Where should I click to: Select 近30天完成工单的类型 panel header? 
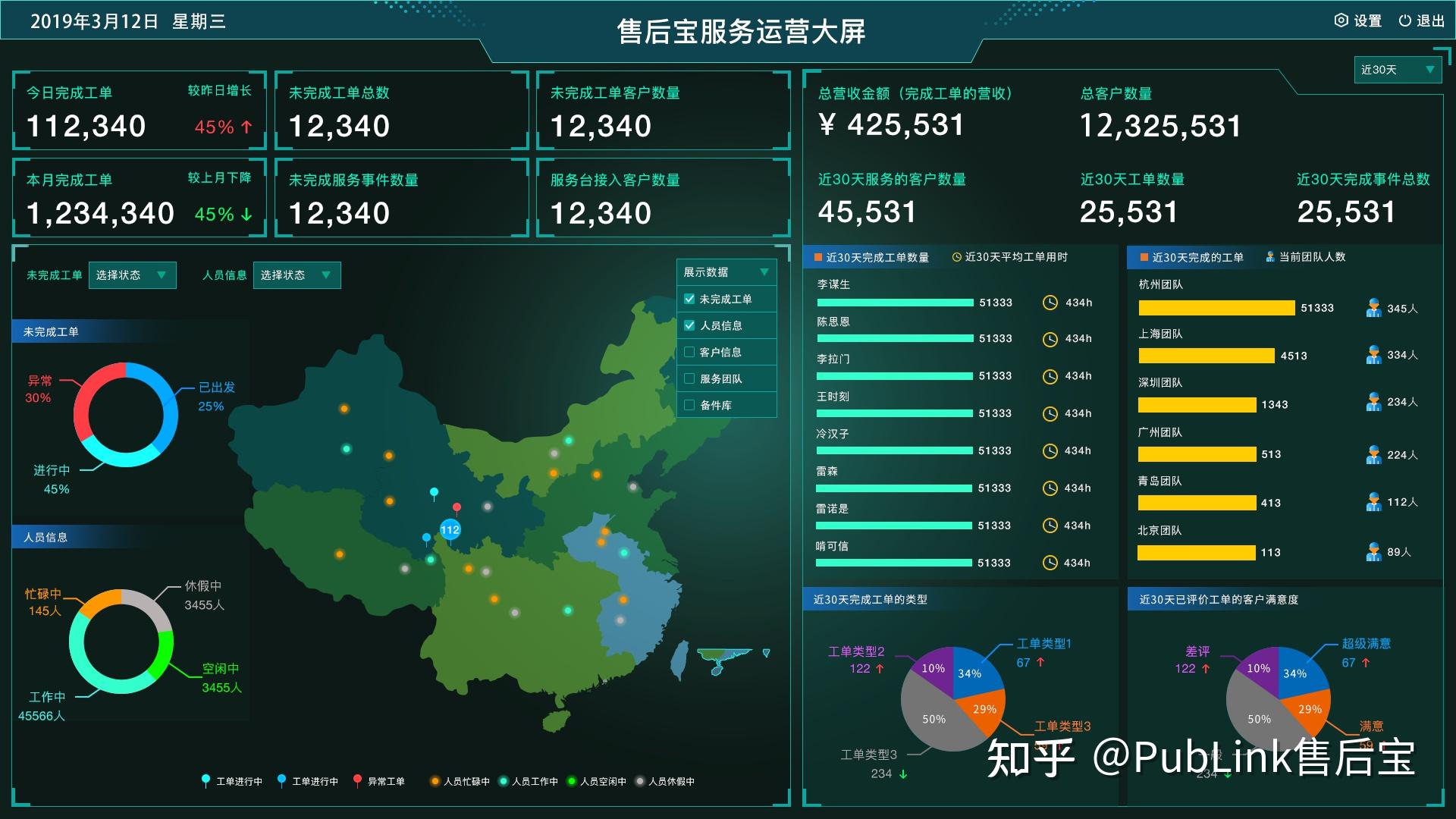[x=871, y=599]
